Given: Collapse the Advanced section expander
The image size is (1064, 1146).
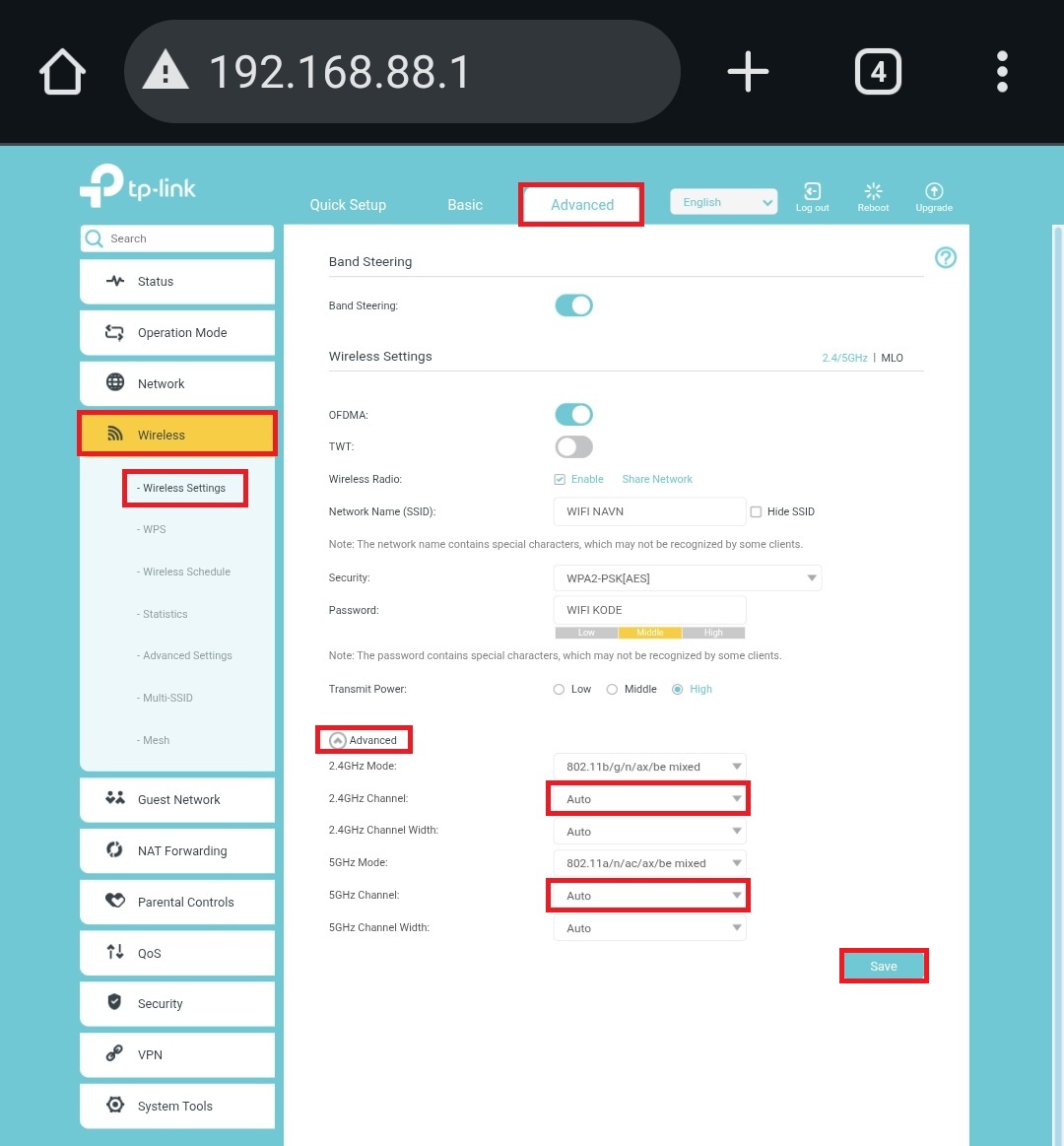Looking at the screenshot, I should (x=339, y=740).
